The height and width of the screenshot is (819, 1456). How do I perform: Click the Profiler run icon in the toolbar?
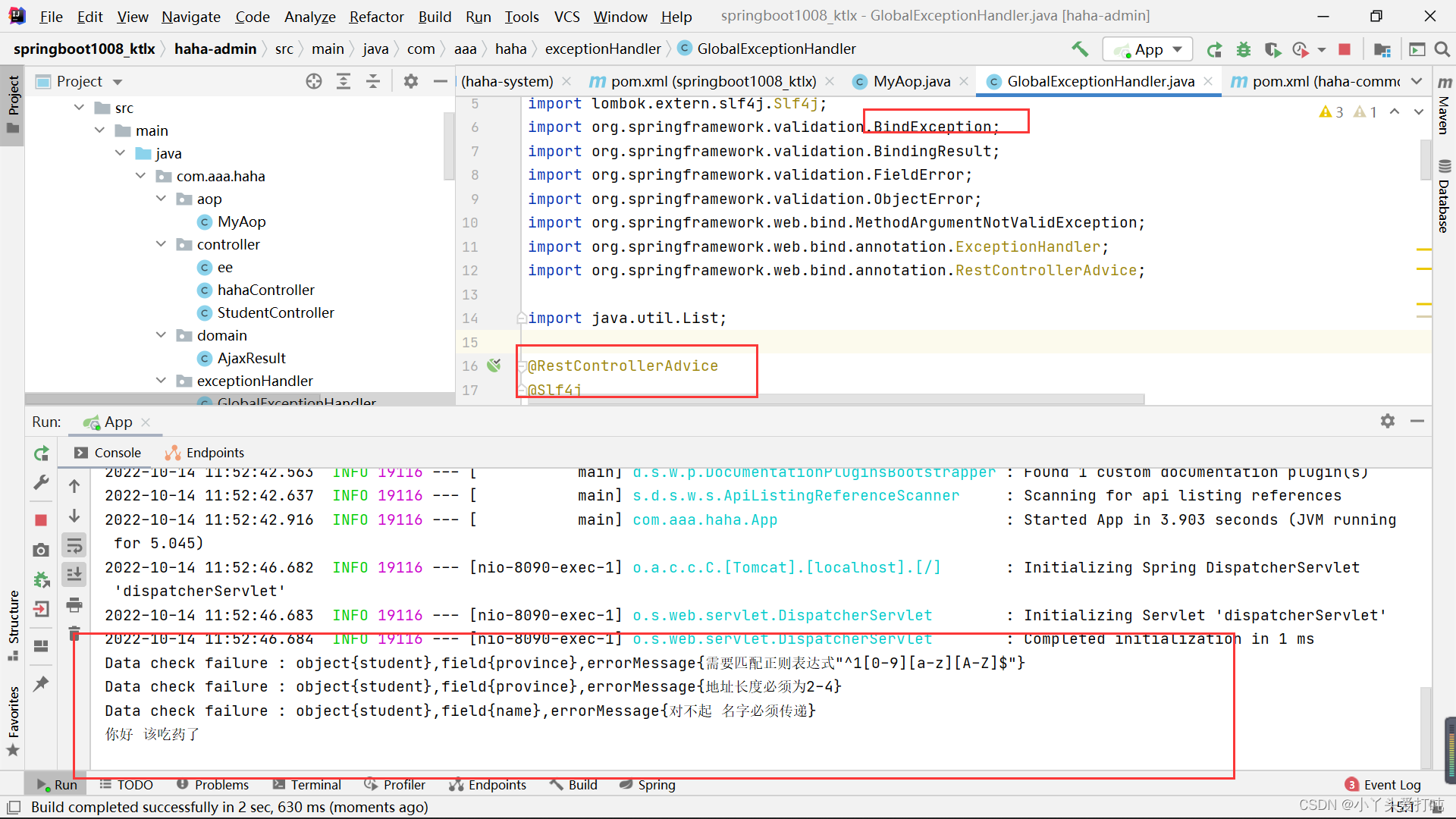[x=1301, y=49]
